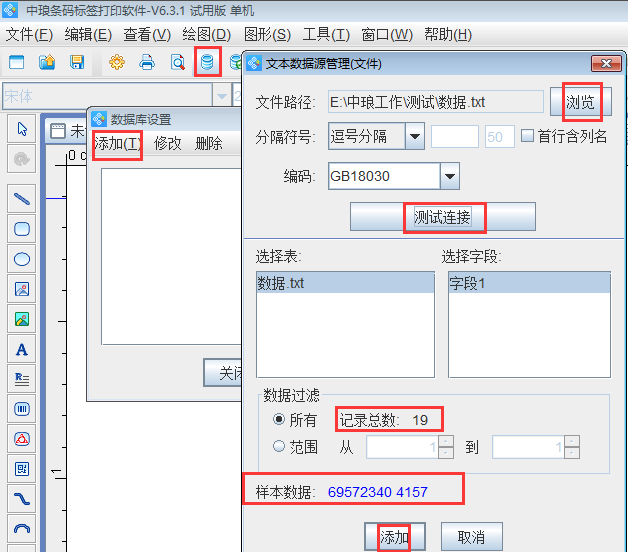Open the 逗号分隔 separator dropdown
This screenshot has height=552, width=628.
coord(413,136)
